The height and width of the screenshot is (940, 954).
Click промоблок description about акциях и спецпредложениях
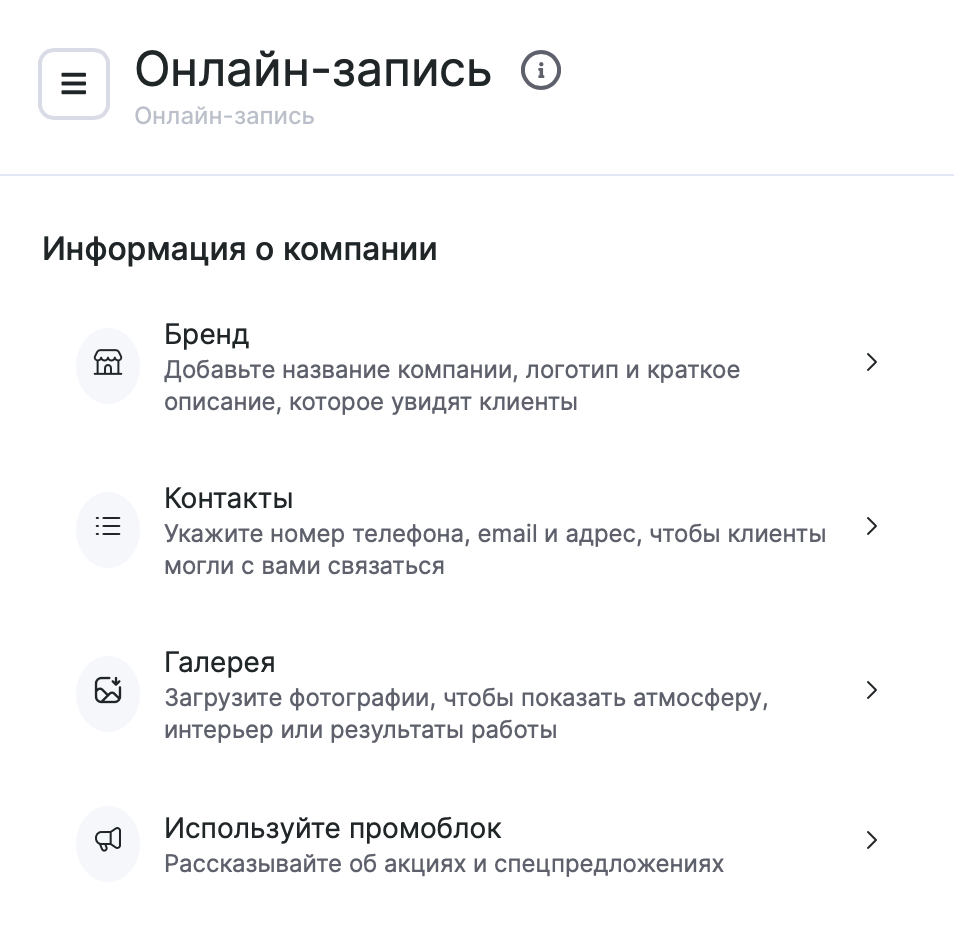pyautogui.click(x=444, y=863)
